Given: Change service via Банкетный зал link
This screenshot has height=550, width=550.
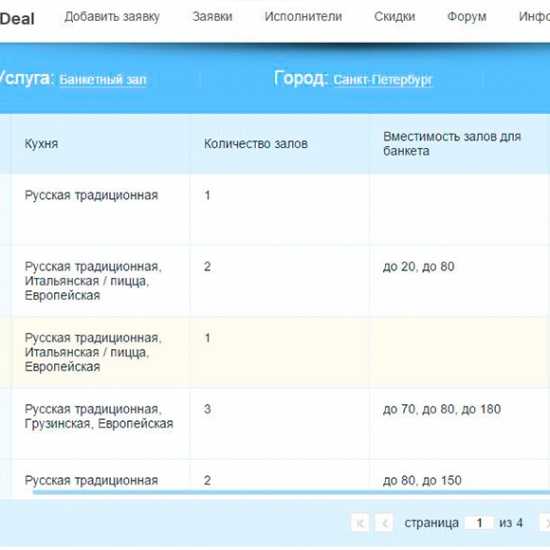Looking at the screenshot, I should coord(103,80).
